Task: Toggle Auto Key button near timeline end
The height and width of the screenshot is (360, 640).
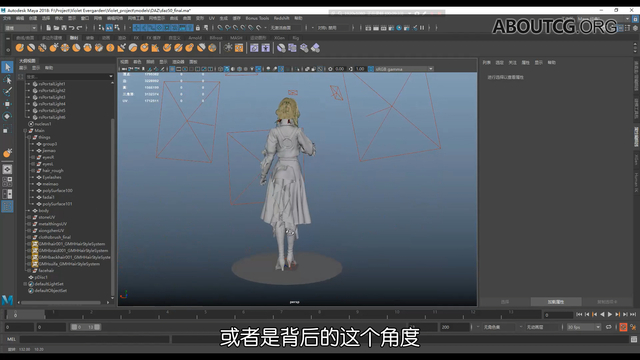Action: click(623, 327)
